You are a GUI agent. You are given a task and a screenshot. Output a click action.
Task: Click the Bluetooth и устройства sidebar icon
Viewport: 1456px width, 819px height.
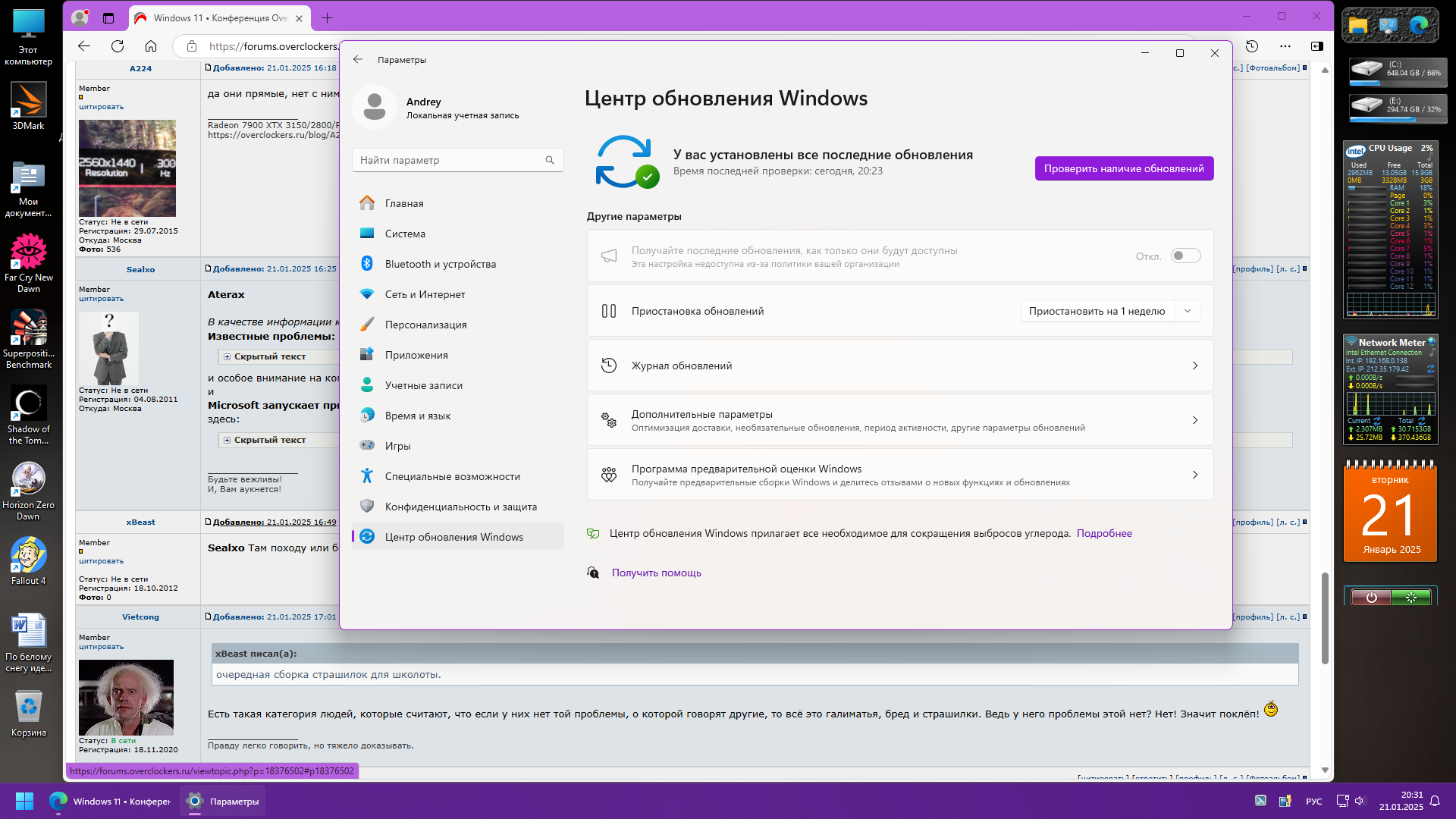(367, 264)
